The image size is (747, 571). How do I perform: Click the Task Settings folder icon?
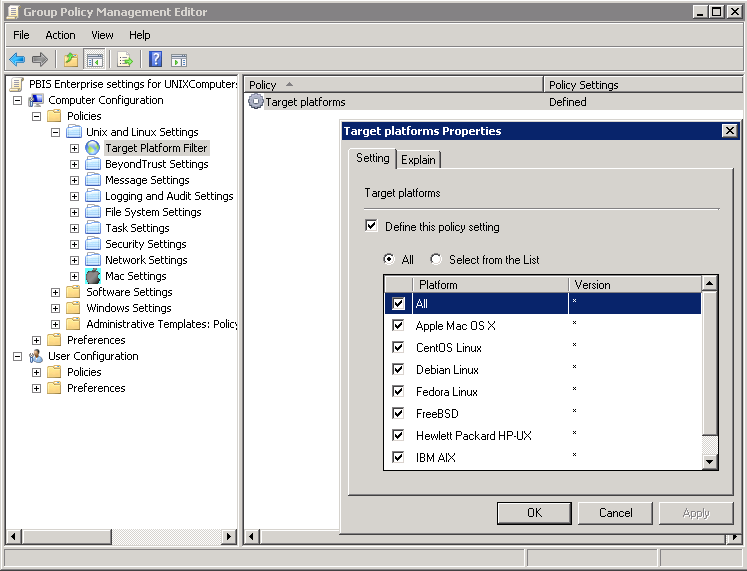(93, 228)
